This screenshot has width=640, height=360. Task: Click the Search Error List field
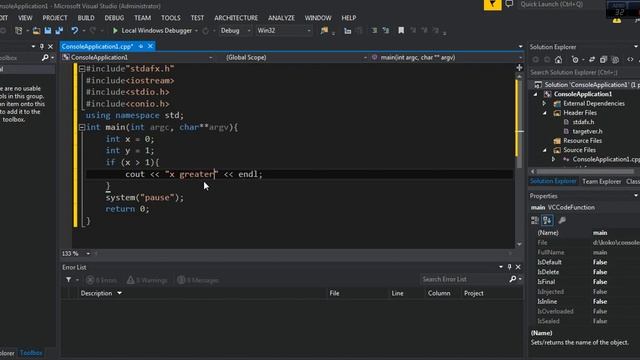[x=463, y=280]
